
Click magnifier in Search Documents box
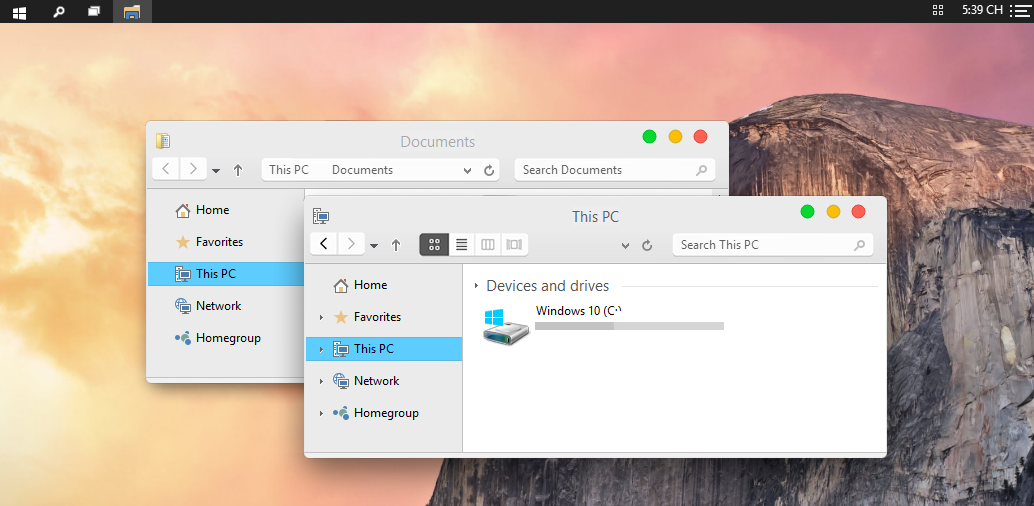pos(702,170)
